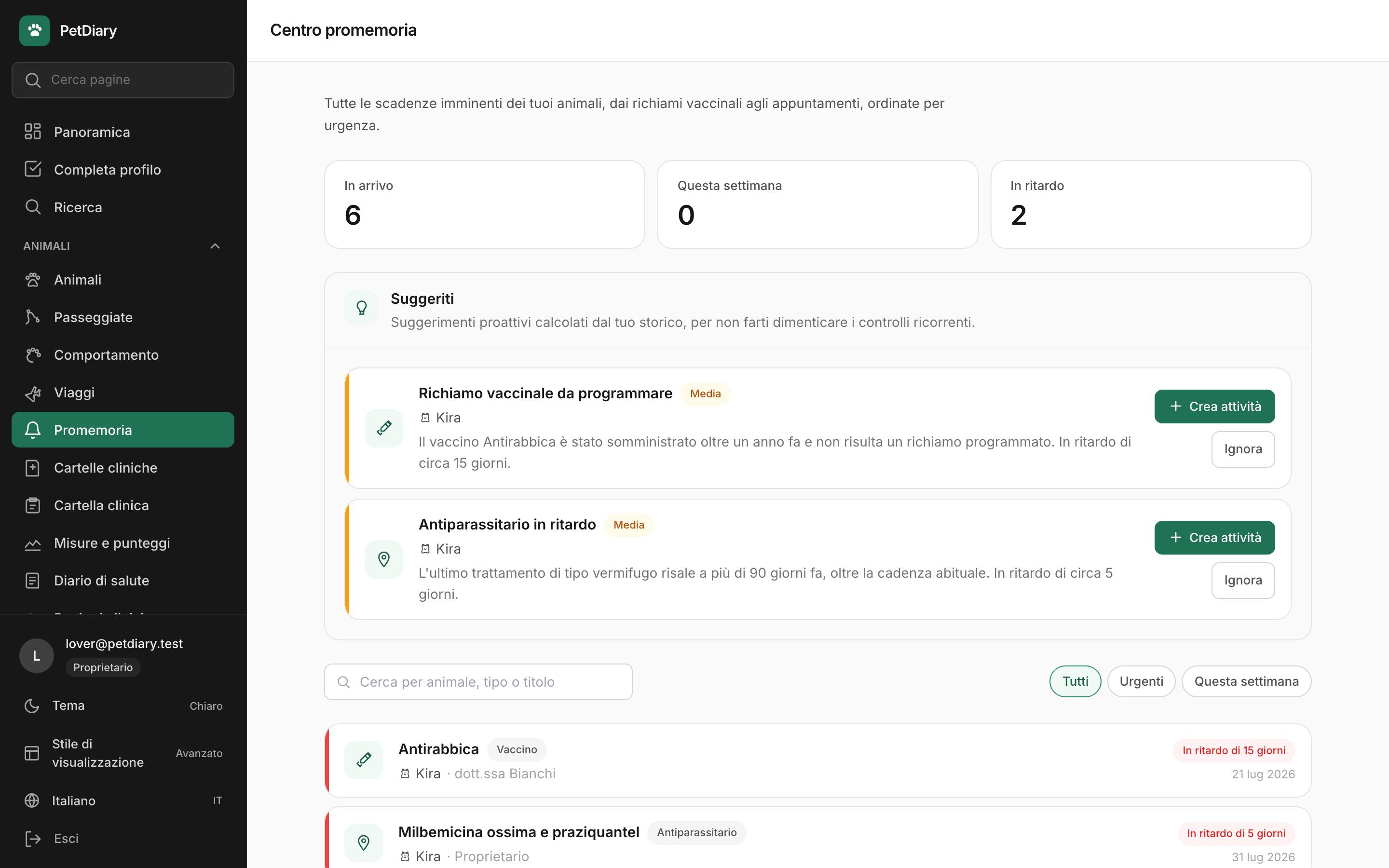Click the Promemoria bell icon
1389x868 pixels.
click(33, 430)
